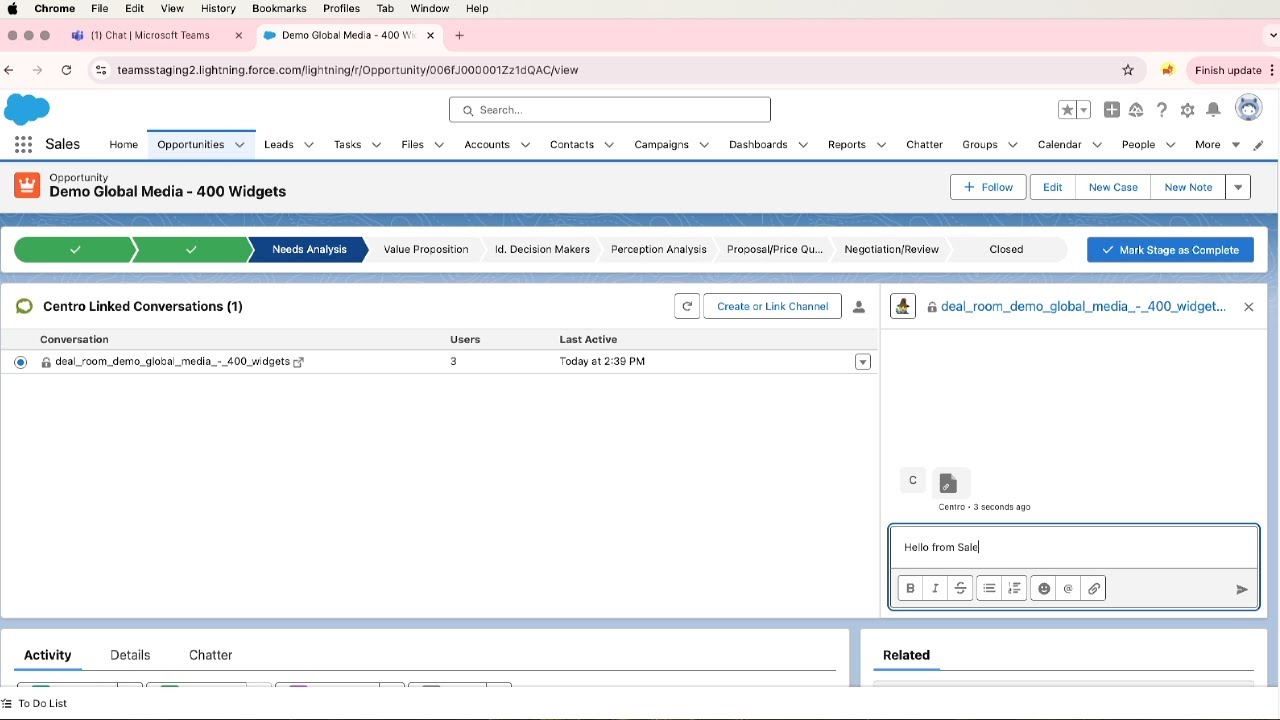Image resolution: width=1280 pixels, height=720 pixels.
Task: Expand the Accounts nav dropdown
Action: (x=525, y=145)
